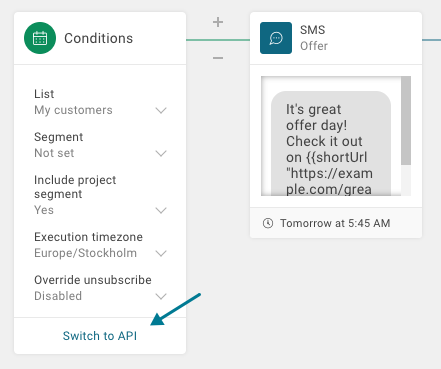Click the clock icon next to Tomorrow

point(268,223)
